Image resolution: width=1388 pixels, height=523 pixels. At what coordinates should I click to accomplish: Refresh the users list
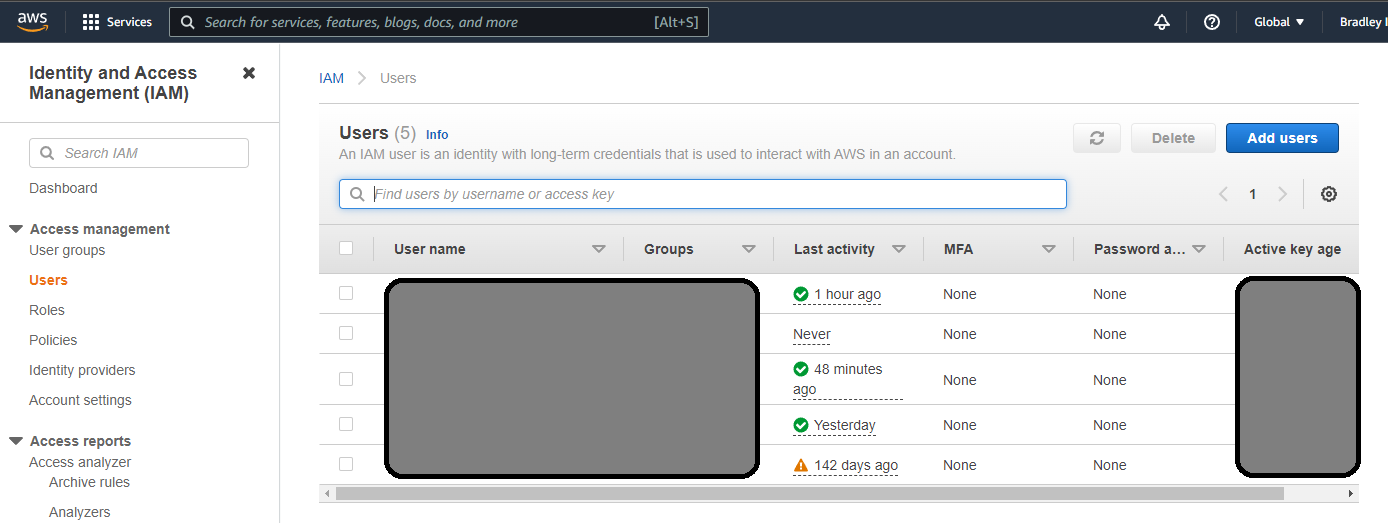click(1097, 138)
